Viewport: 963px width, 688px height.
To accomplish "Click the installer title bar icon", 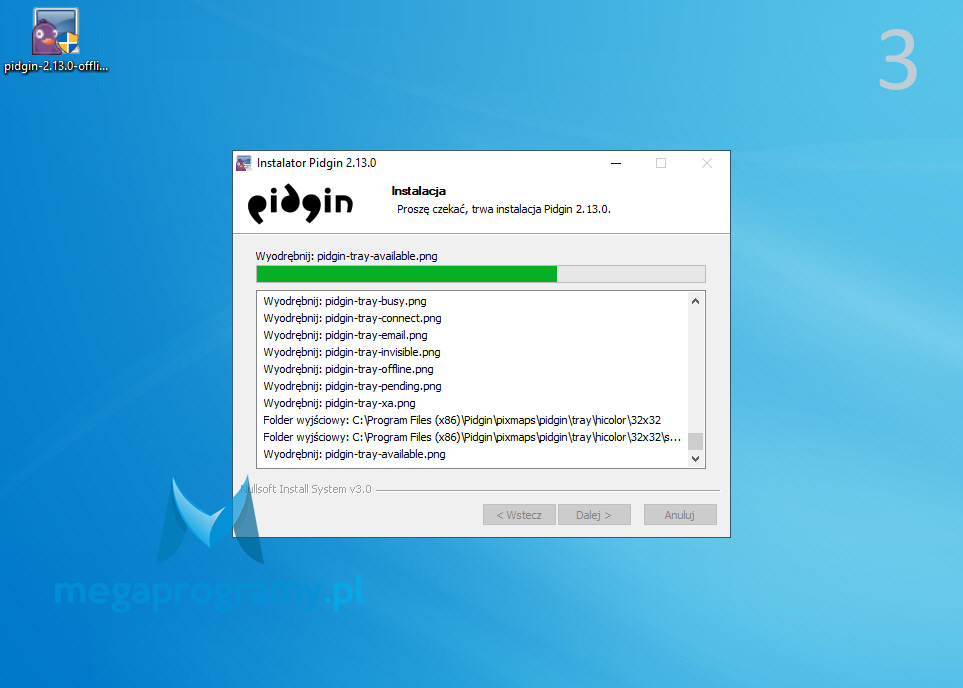I will tap(244, 163).
